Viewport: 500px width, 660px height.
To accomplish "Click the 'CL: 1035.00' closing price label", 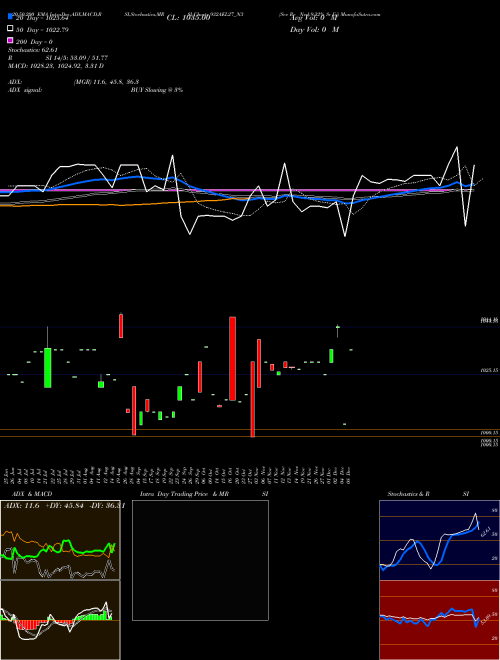I will [x=188, y=18].
